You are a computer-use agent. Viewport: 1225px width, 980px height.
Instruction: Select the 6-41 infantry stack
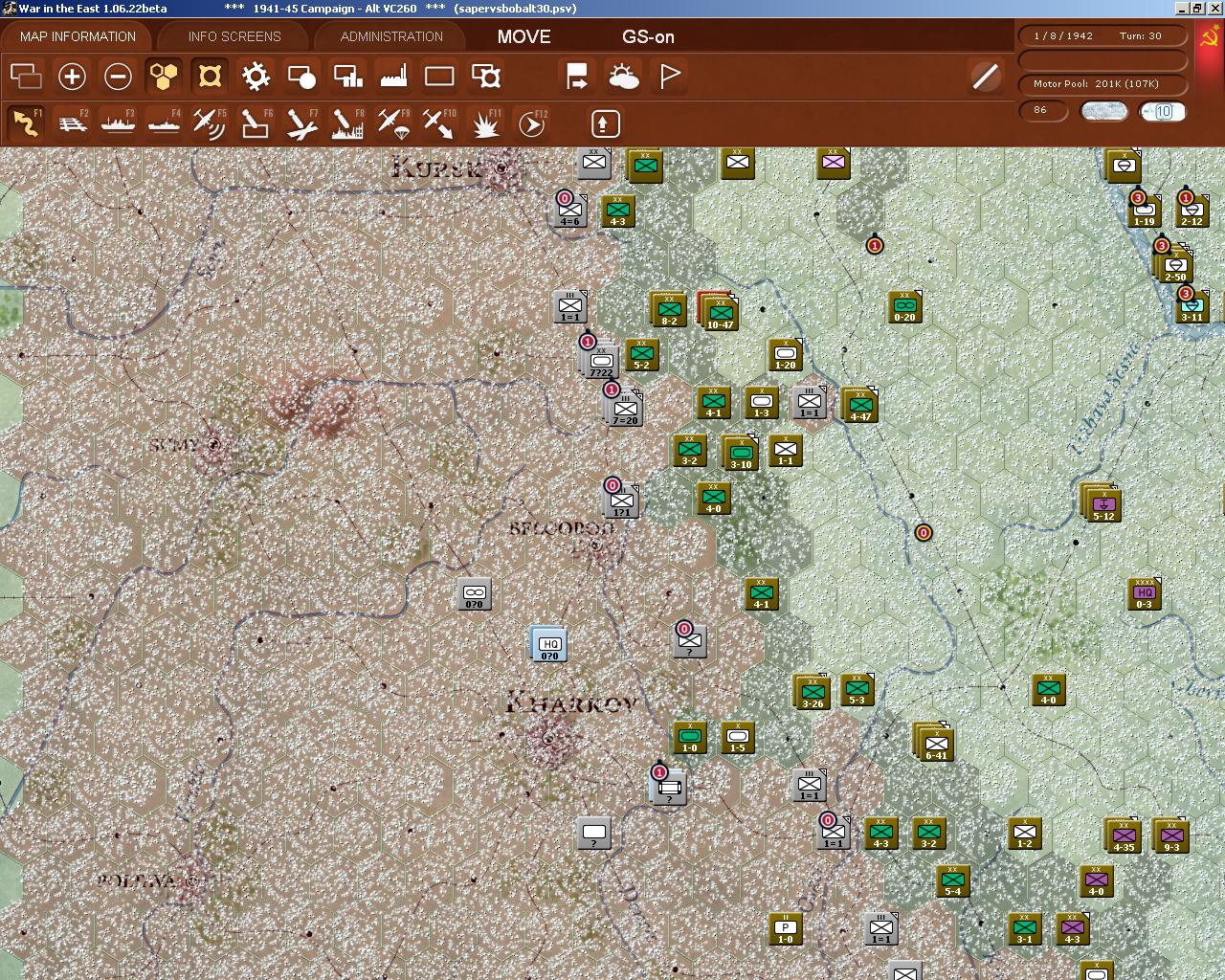(x=935, y=743)
